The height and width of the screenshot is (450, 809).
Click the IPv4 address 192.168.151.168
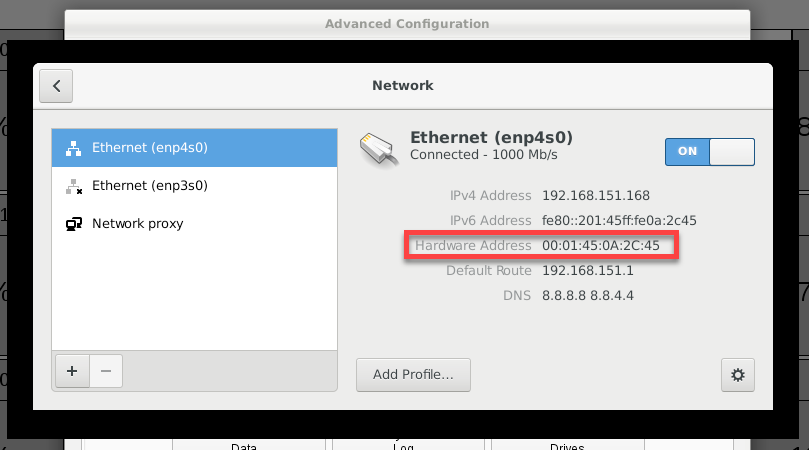coord(596,196)
